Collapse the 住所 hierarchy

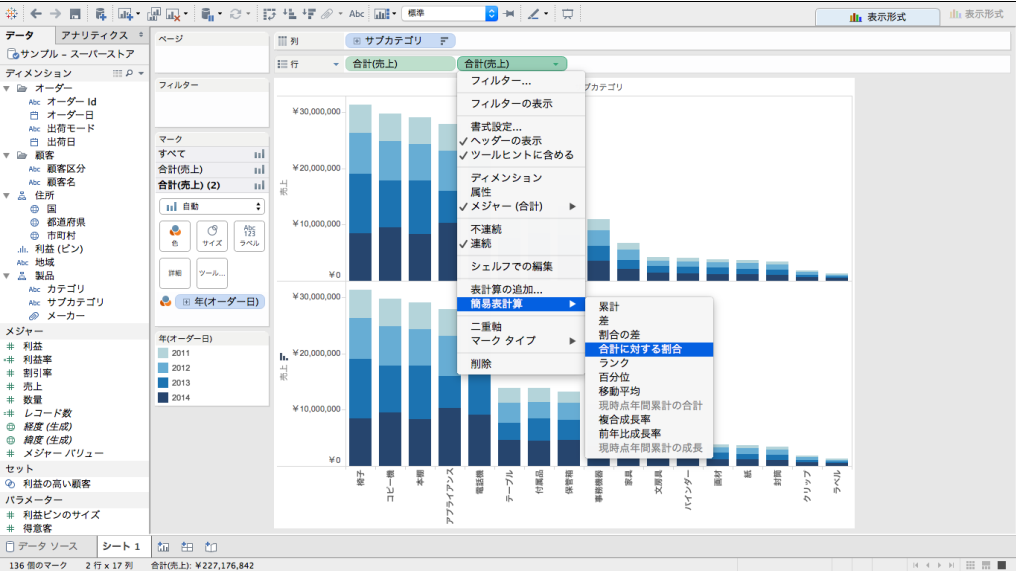pos(6,196)
